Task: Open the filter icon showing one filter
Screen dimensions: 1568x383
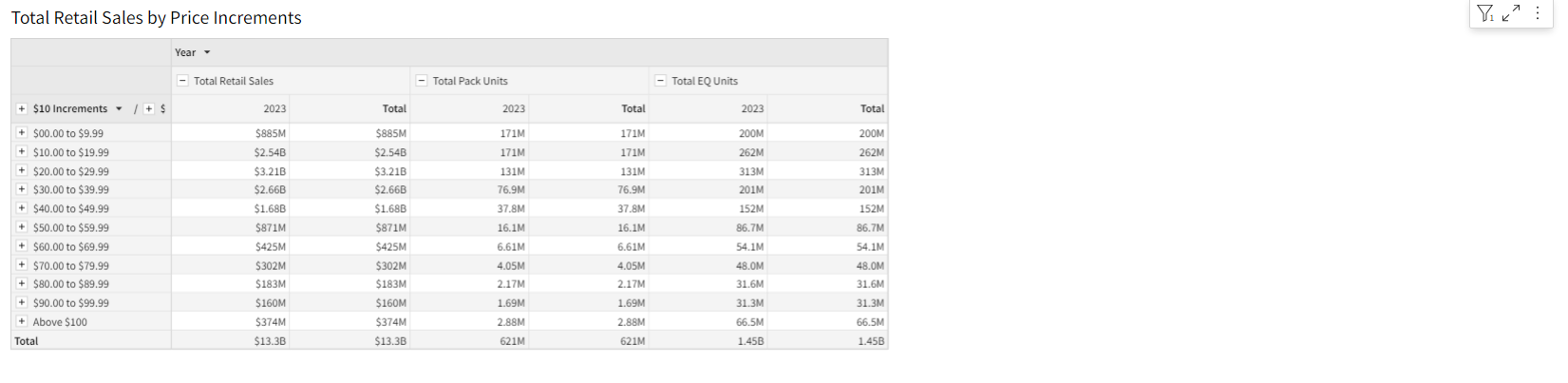Action: 1485,13
